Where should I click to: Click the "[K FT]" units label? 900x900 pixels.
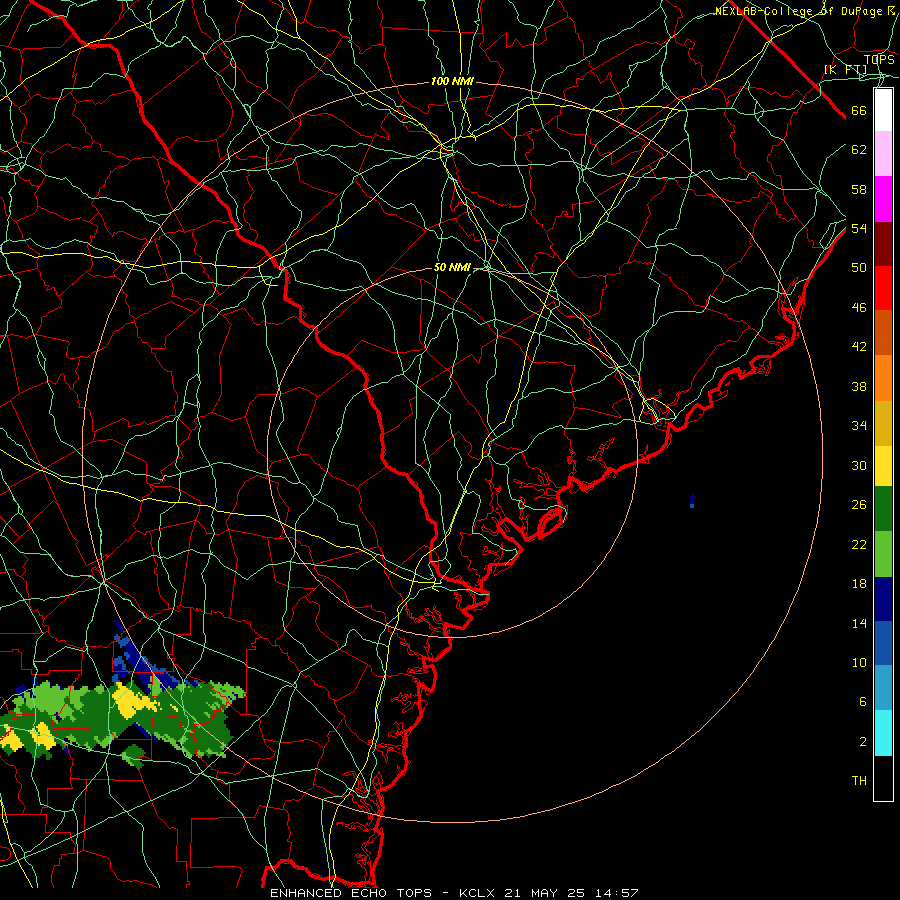(845, 69)
